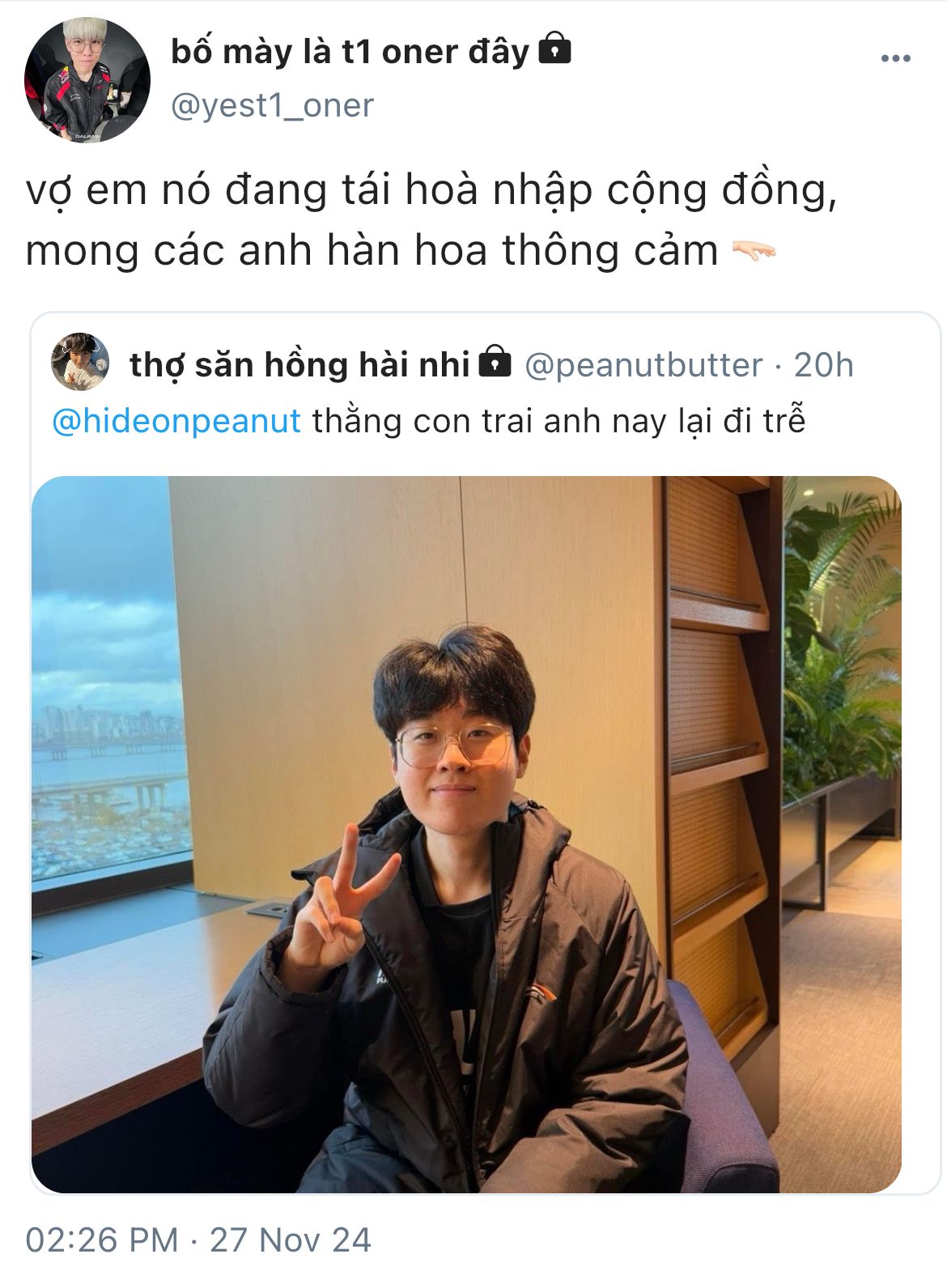The height and width of the screenshot is (1288, 947).
Task: Click quoted author name 'thợ săn hồng hài nhi'
Action: click(299, 364)
